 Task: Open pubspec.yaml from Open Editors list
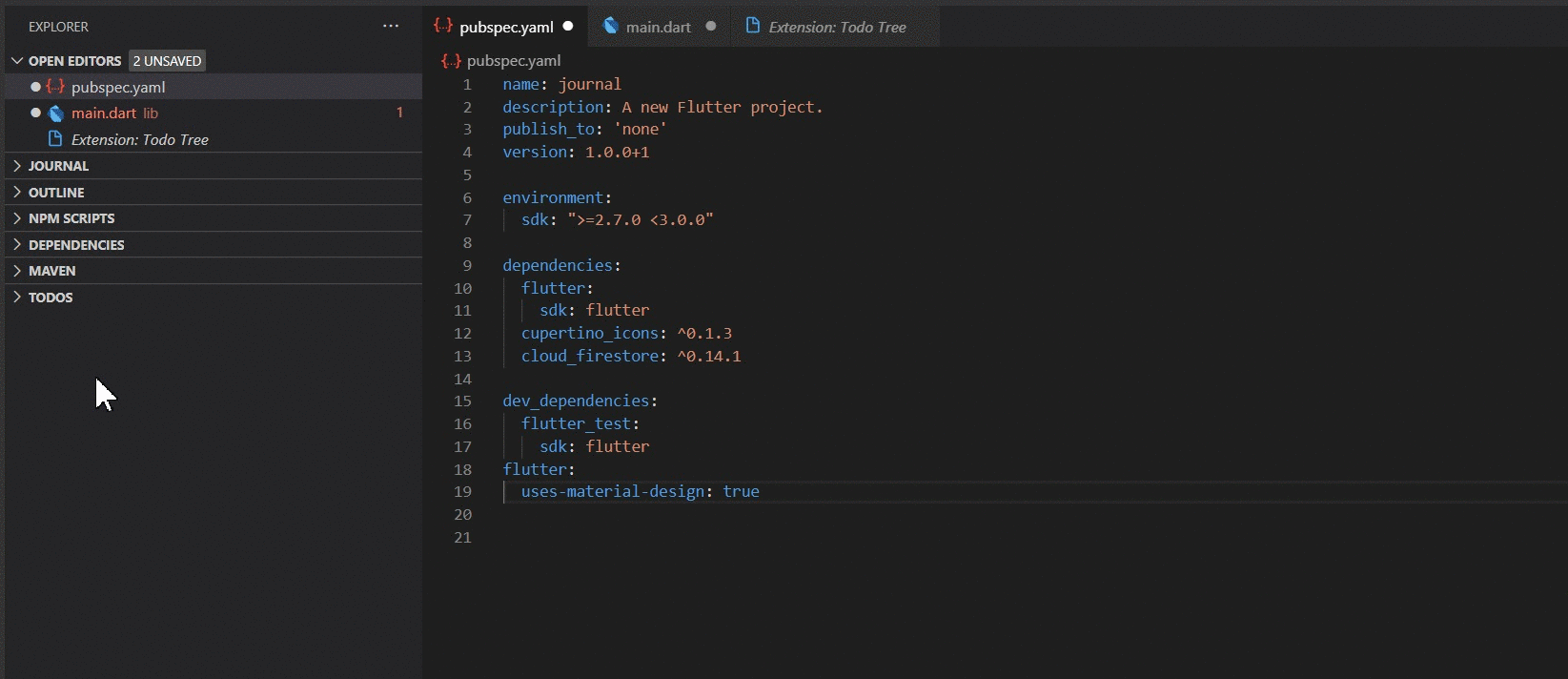pyautogui.click(x=118, y=87)
